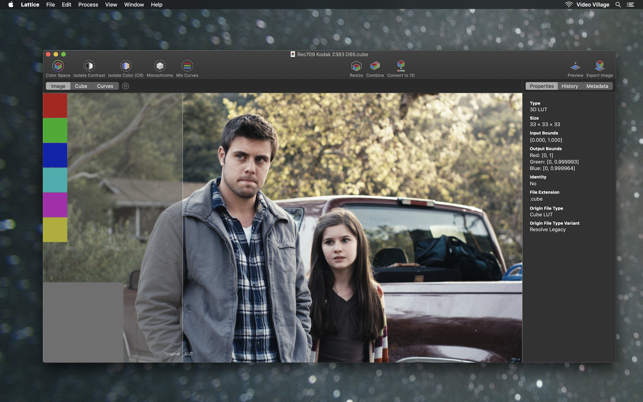Open the Mix Curves tool

[187, 66]
